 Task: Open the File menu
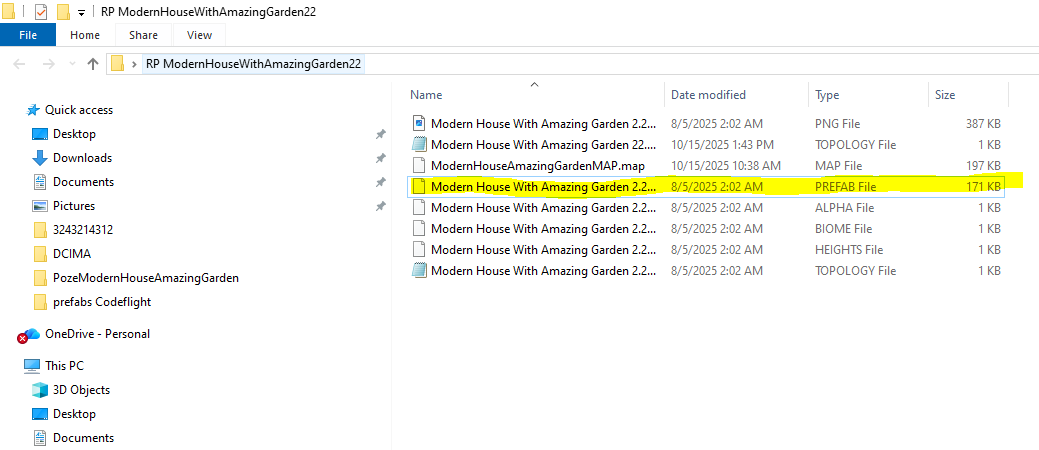28,35
